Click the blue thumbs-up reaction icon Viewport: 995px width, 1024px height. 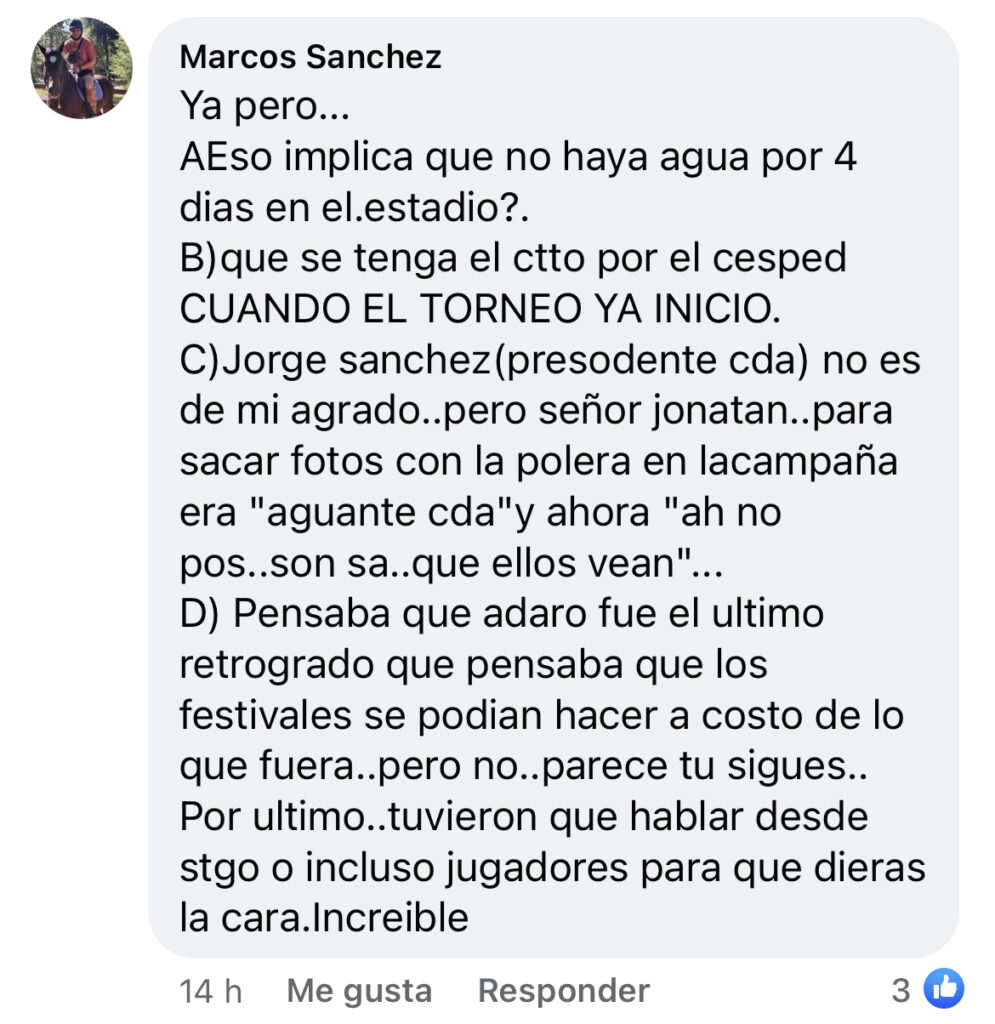943,989
